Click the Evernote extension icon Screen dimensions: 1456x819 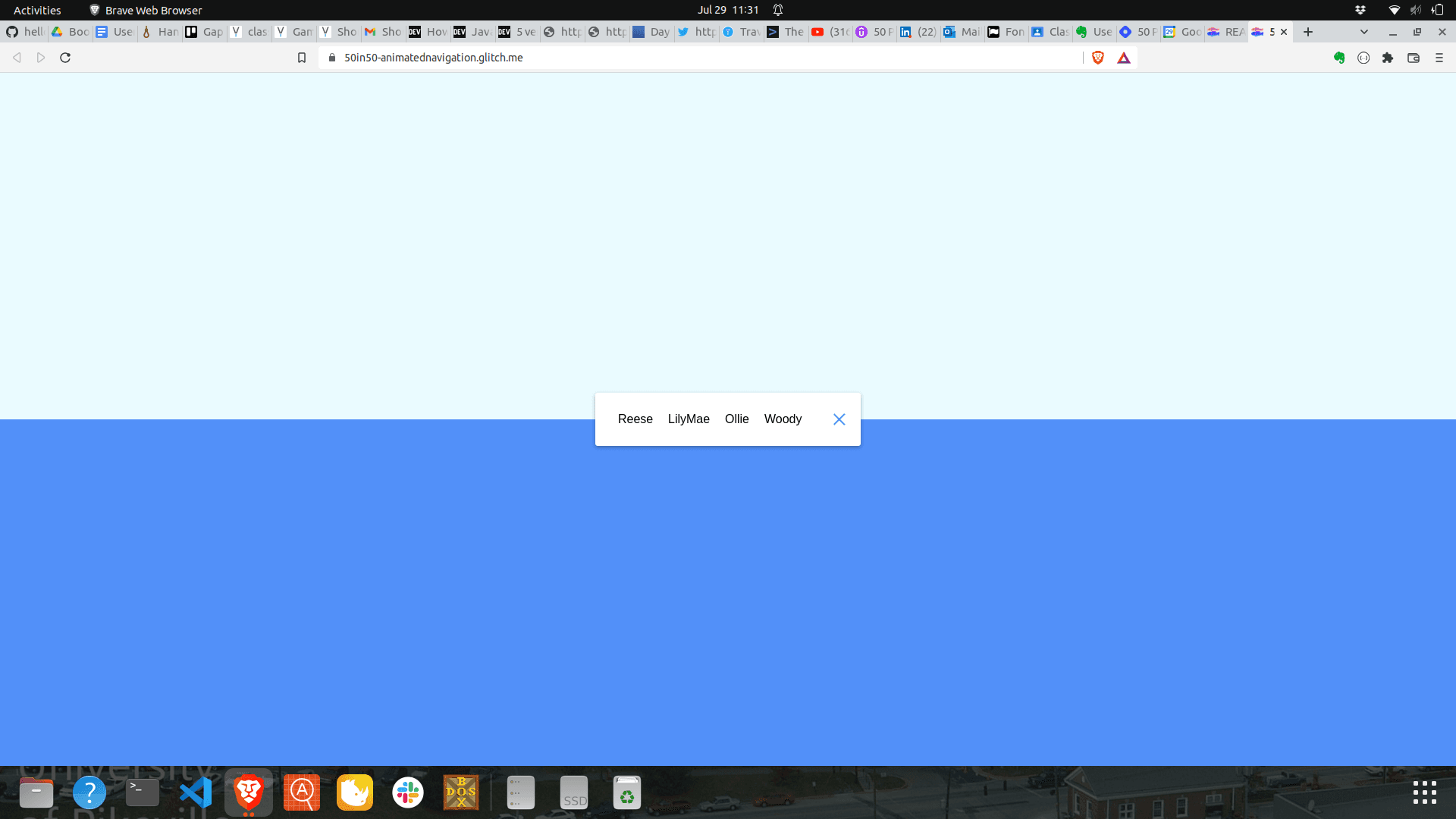point(1339,58)
